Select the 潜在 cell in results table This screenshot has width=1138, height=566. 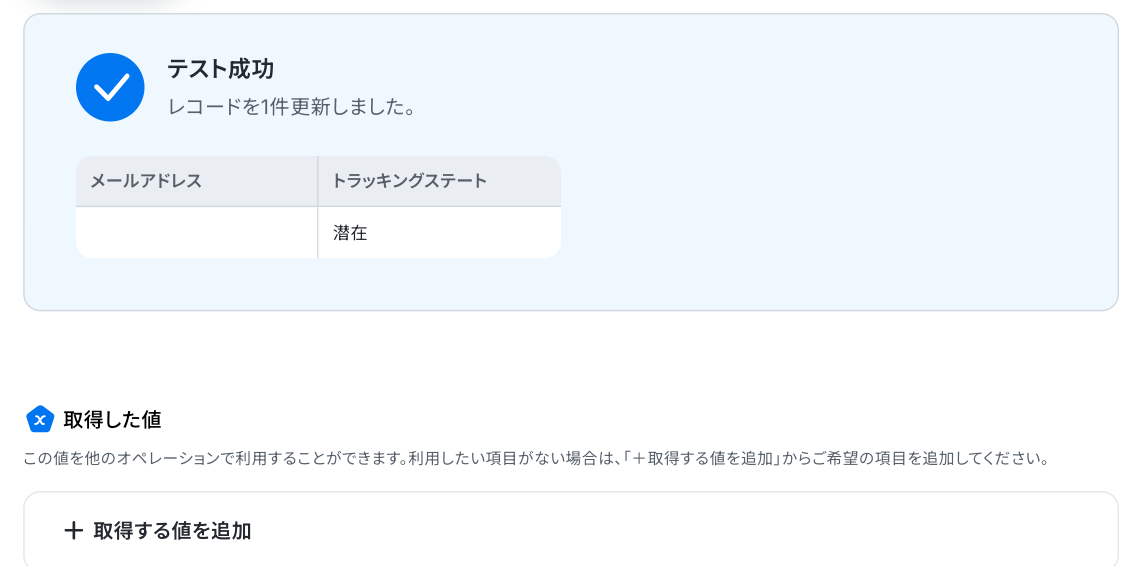(x=351, y=233)
